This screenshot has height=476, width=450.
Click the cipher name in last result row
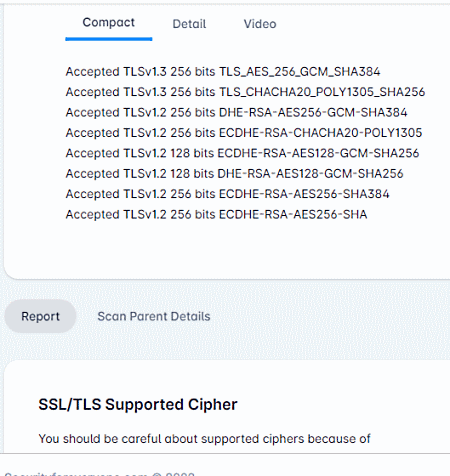[293, 214]
